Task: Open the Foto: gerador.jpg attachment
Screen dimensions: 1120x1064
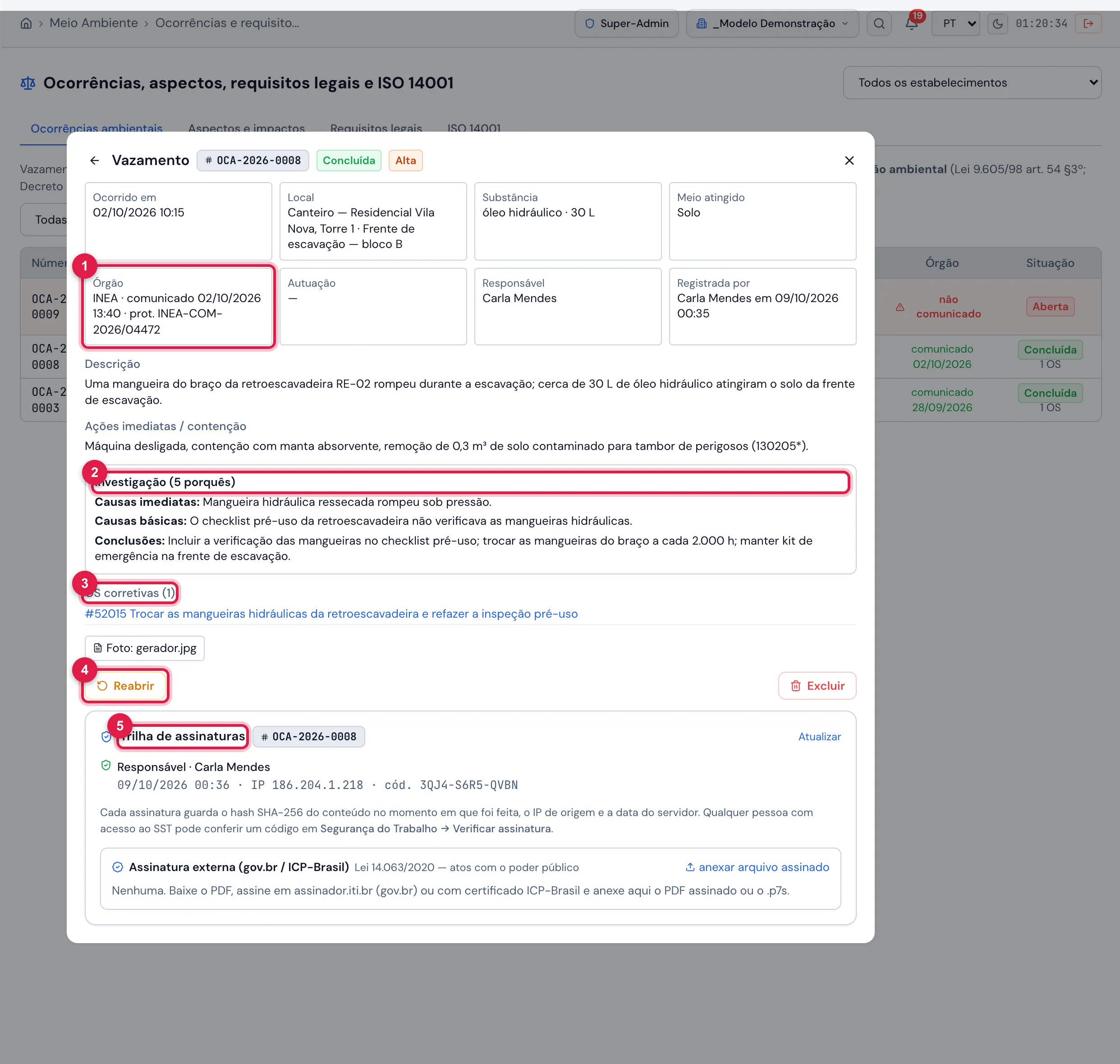Action: coord(145,648)
